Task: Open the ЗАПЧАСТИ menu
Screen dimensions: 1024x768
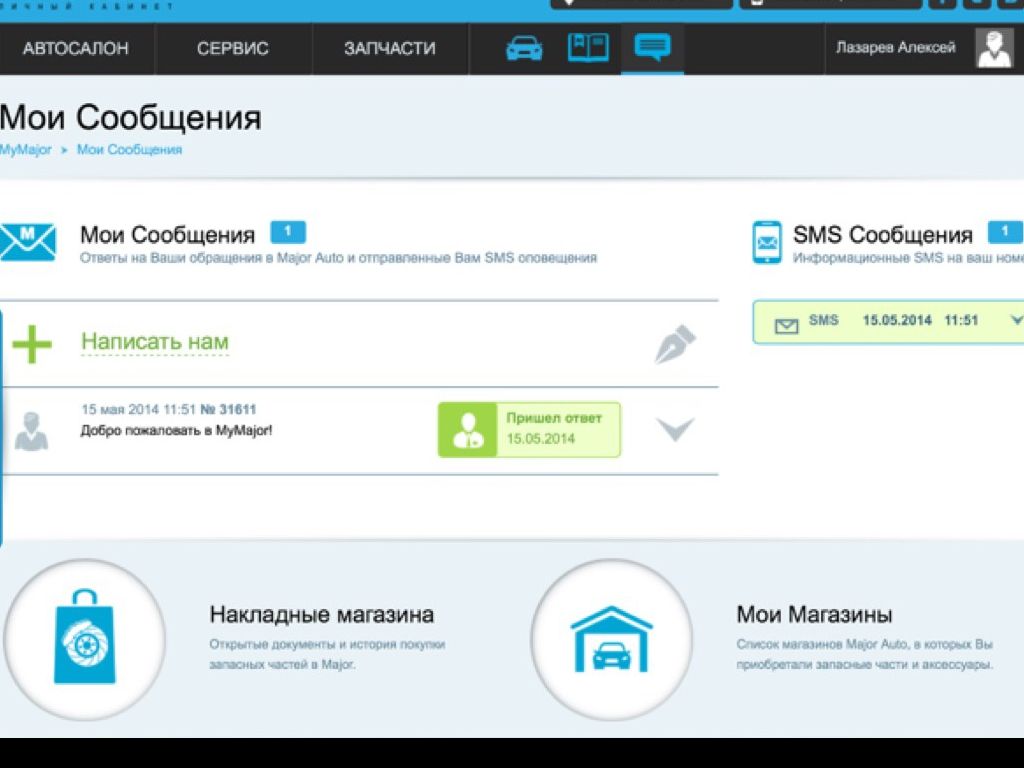Action: pyautogui.click(x=389, y=48)
